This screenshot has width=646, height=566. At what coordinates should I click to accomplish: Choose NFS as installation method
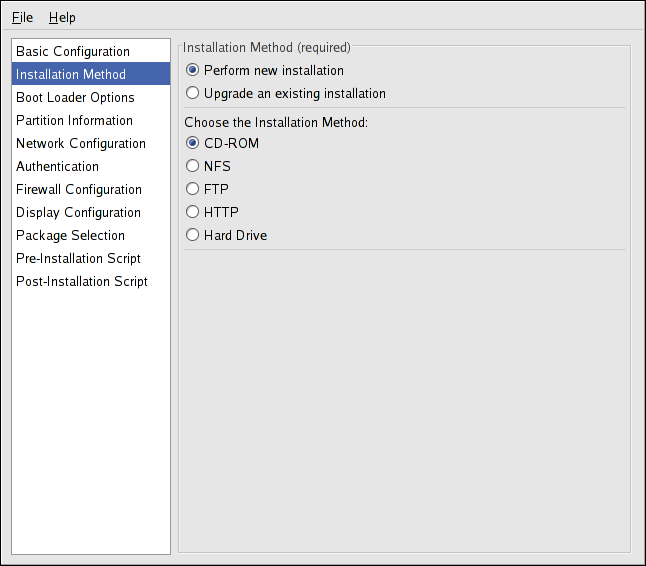(x=193, y=166)
